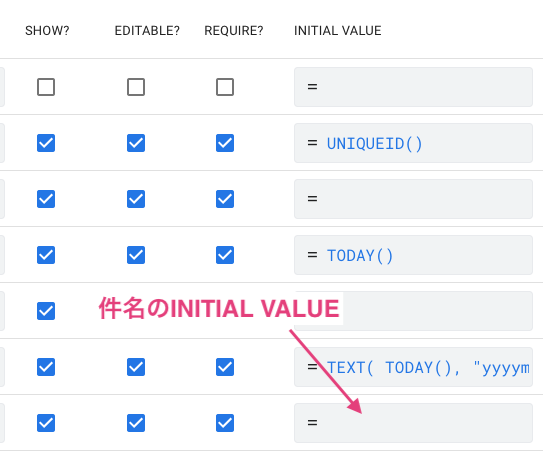The image size is (543, 451).
Task: Click the SHOW? column header
Action: [x=47, y=31]
